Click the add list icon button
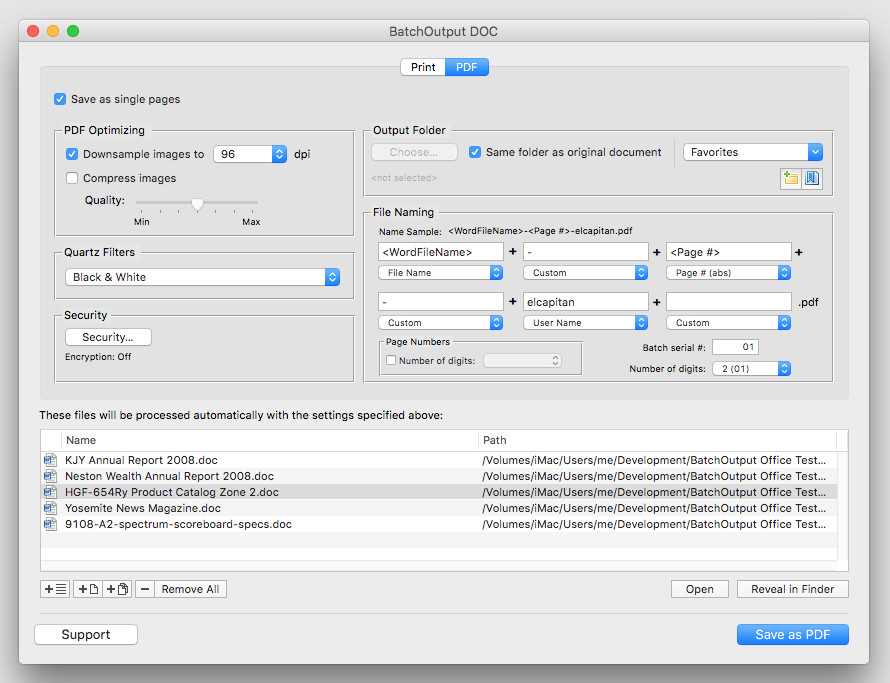 coord(55,589)
